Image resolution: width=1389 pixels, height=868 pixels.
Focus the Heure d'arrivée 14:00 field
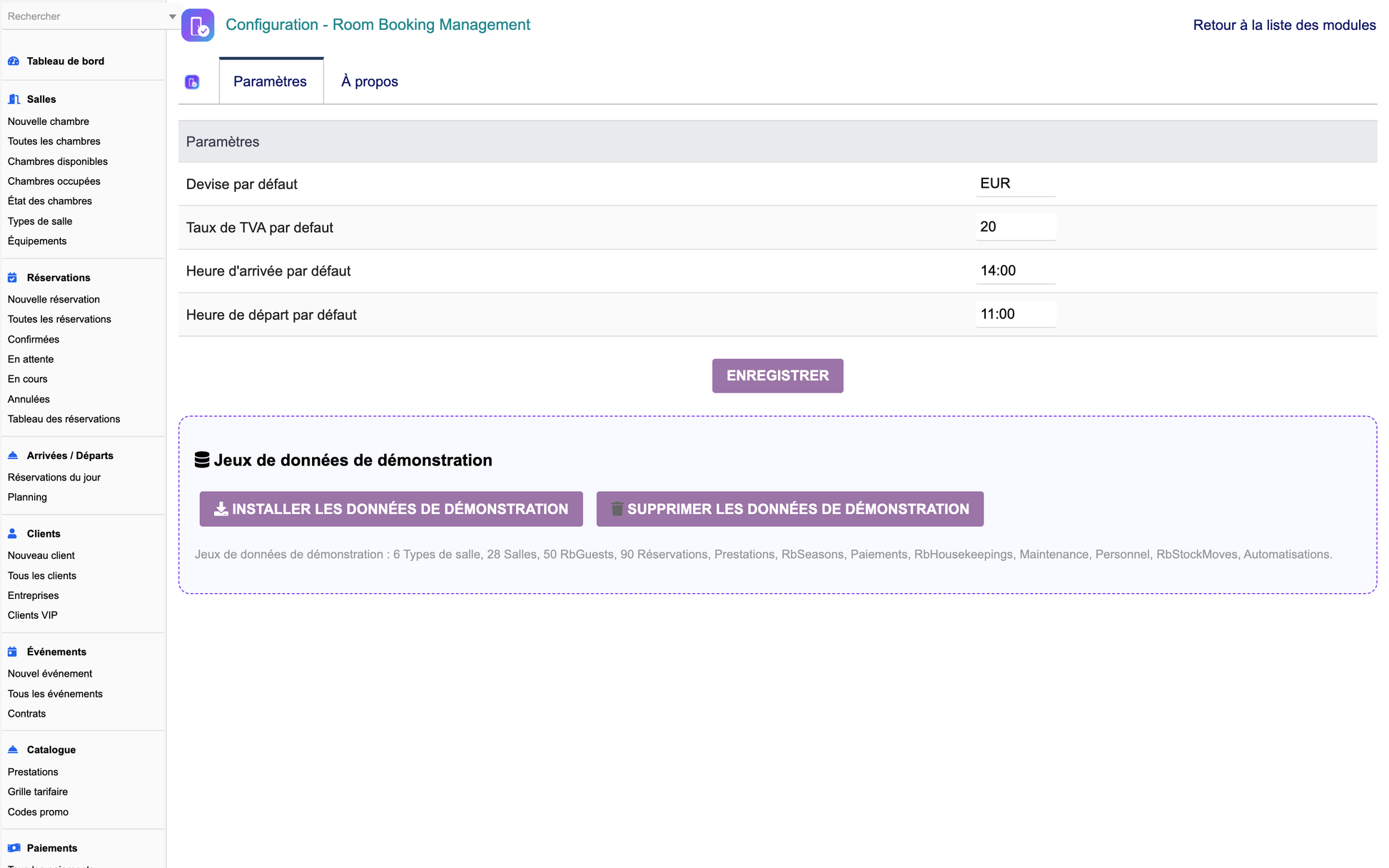[1016, 271]
